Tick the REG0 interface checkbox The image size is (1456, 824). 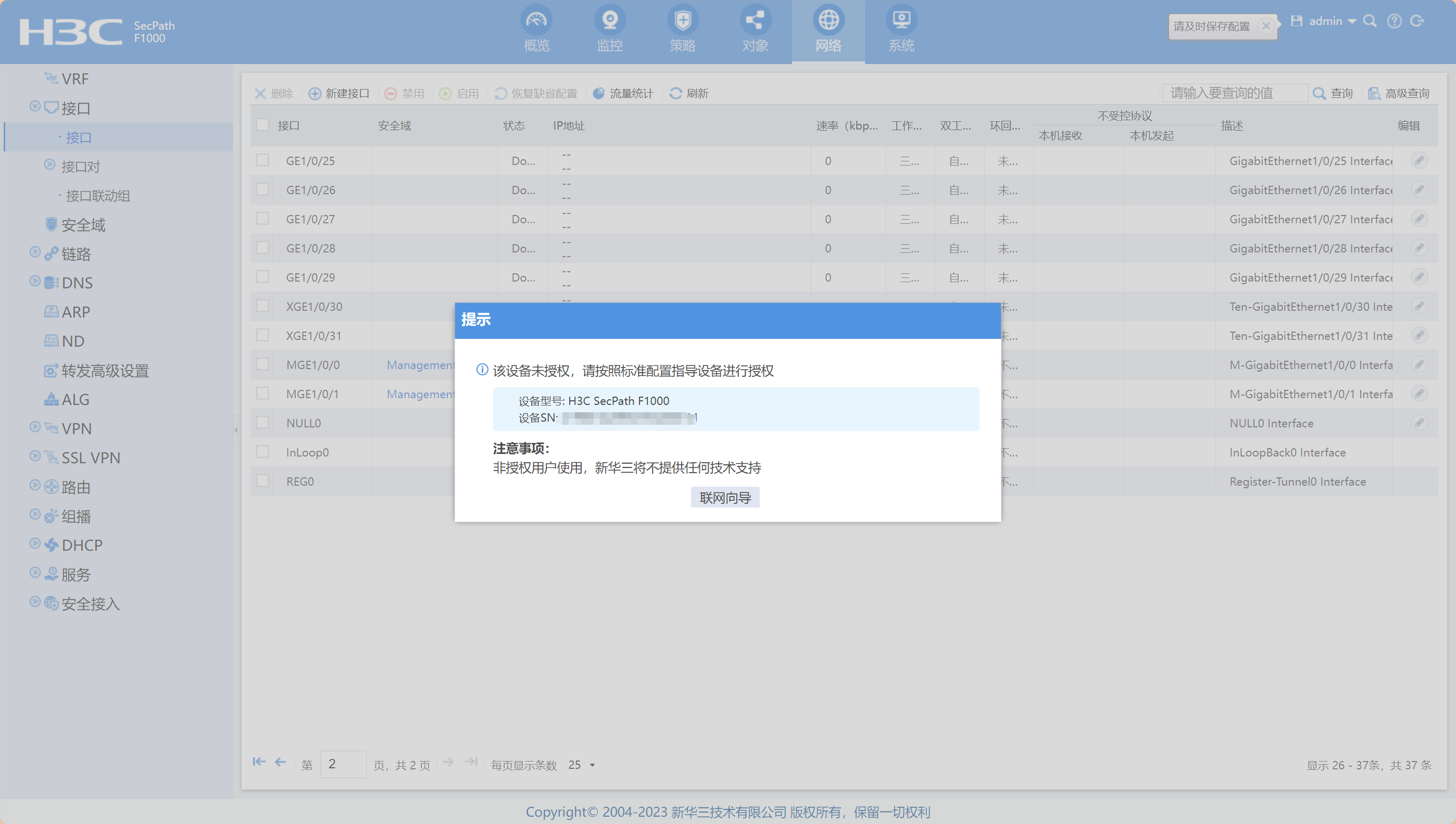point(262,481)
